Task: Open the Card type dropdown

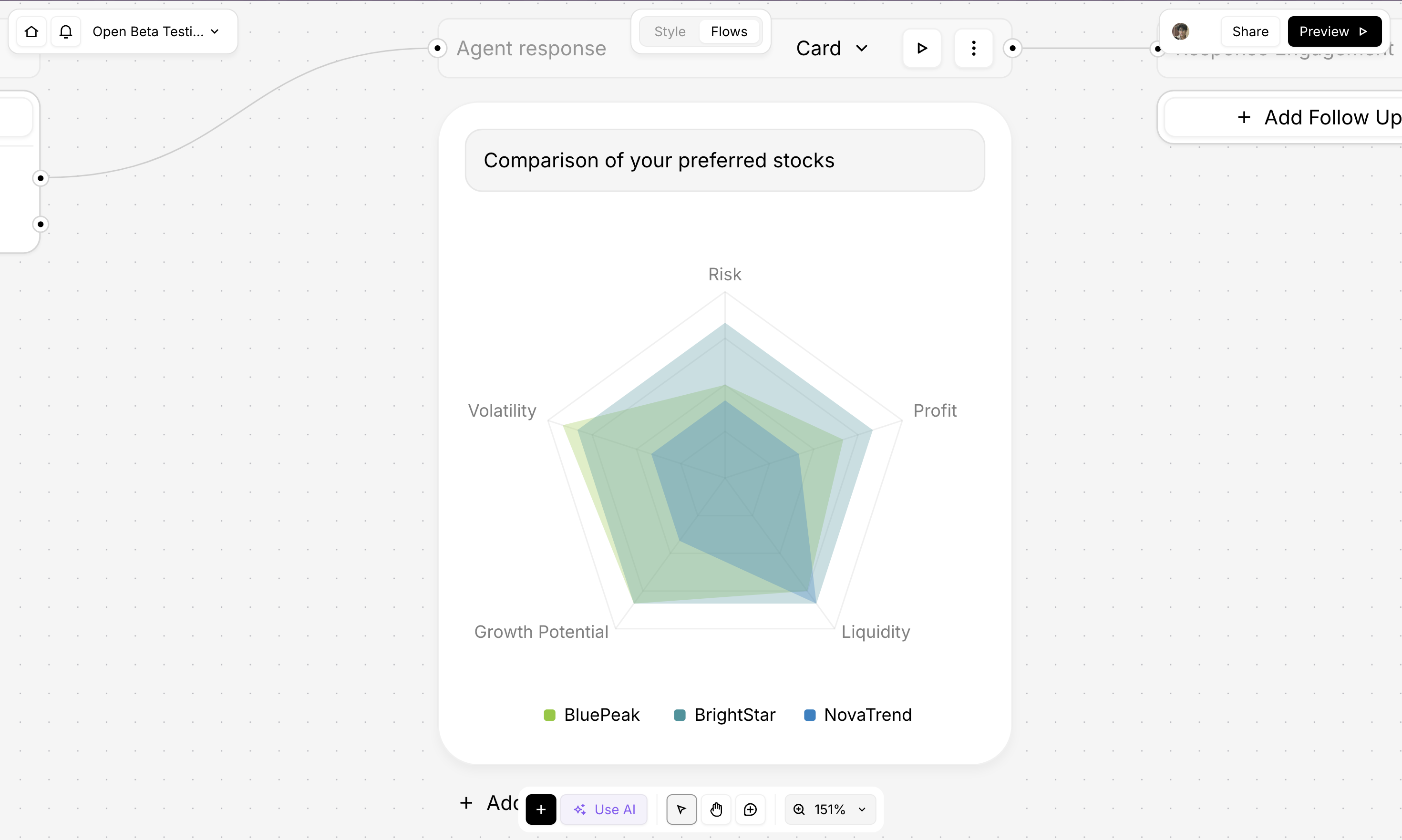Action: (831, 49)
